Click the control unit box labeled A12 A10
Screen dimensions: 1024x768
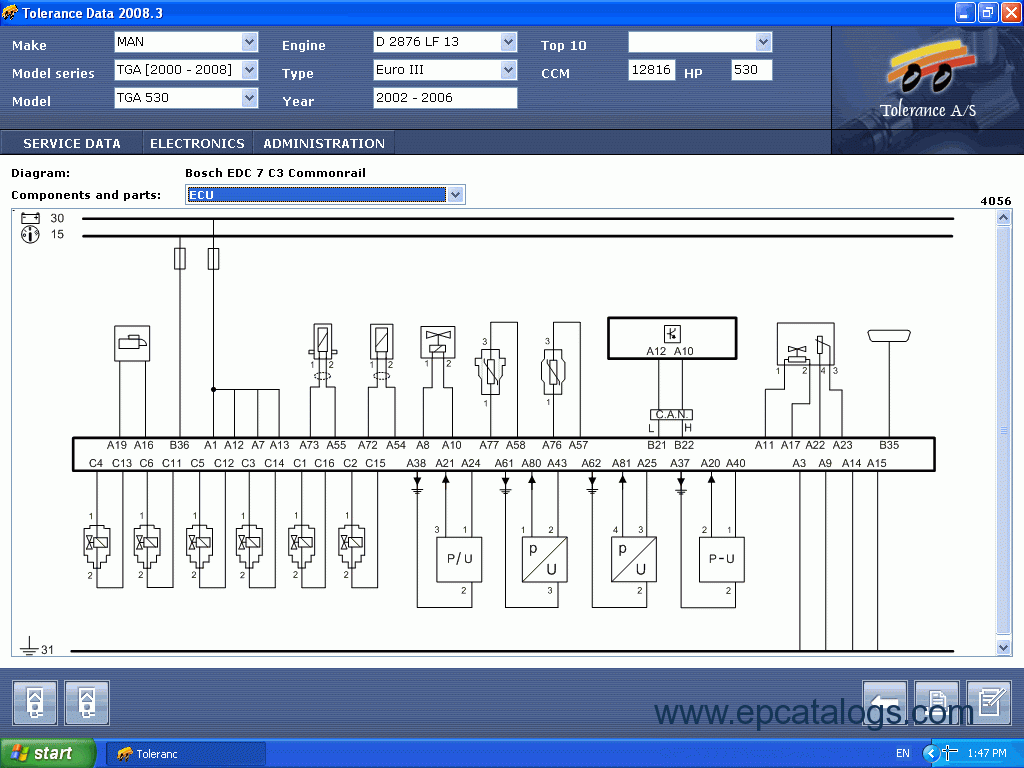672,338
